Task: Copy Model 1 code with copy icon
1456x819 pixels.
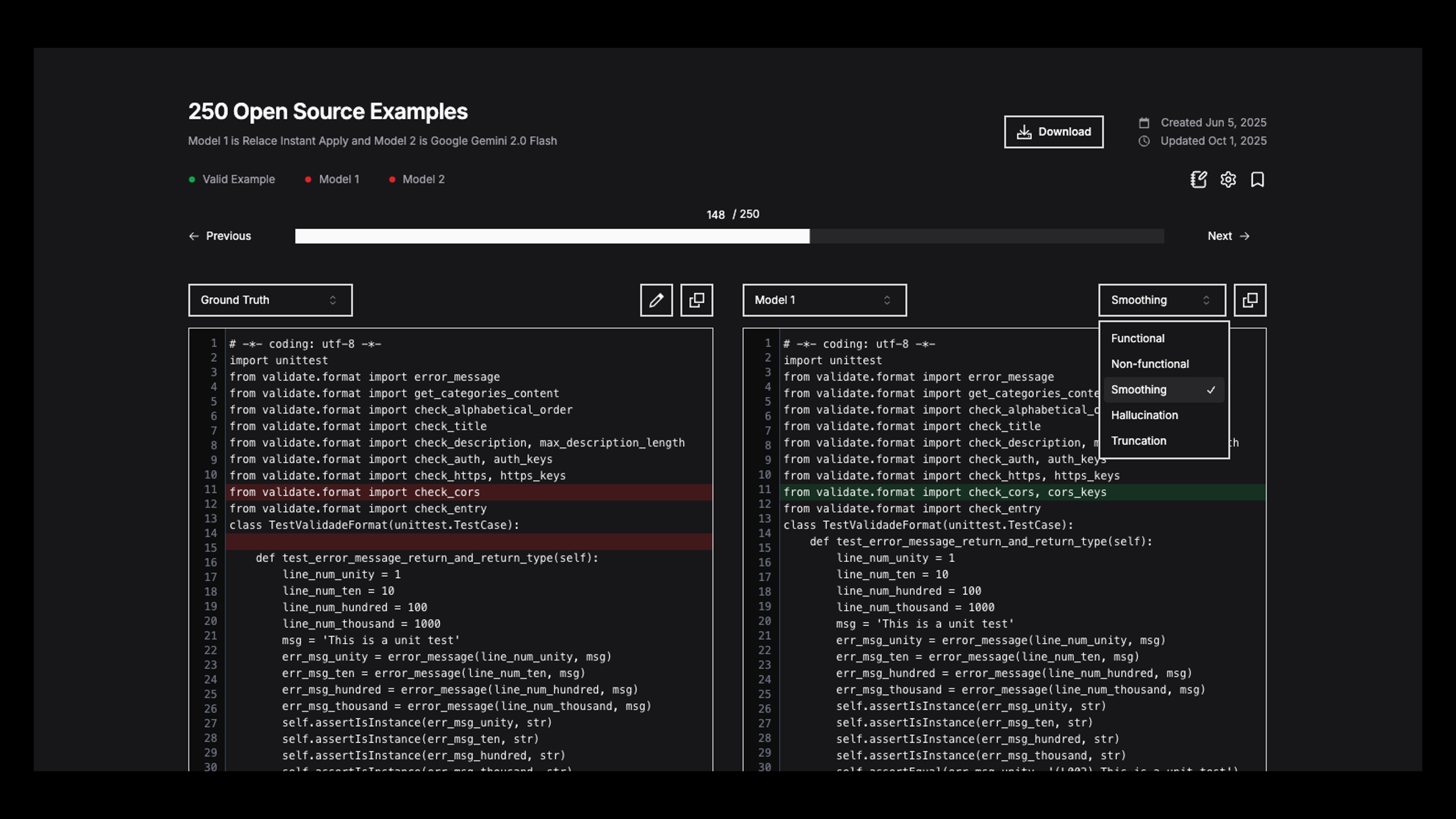Action: pos(1250,300)
